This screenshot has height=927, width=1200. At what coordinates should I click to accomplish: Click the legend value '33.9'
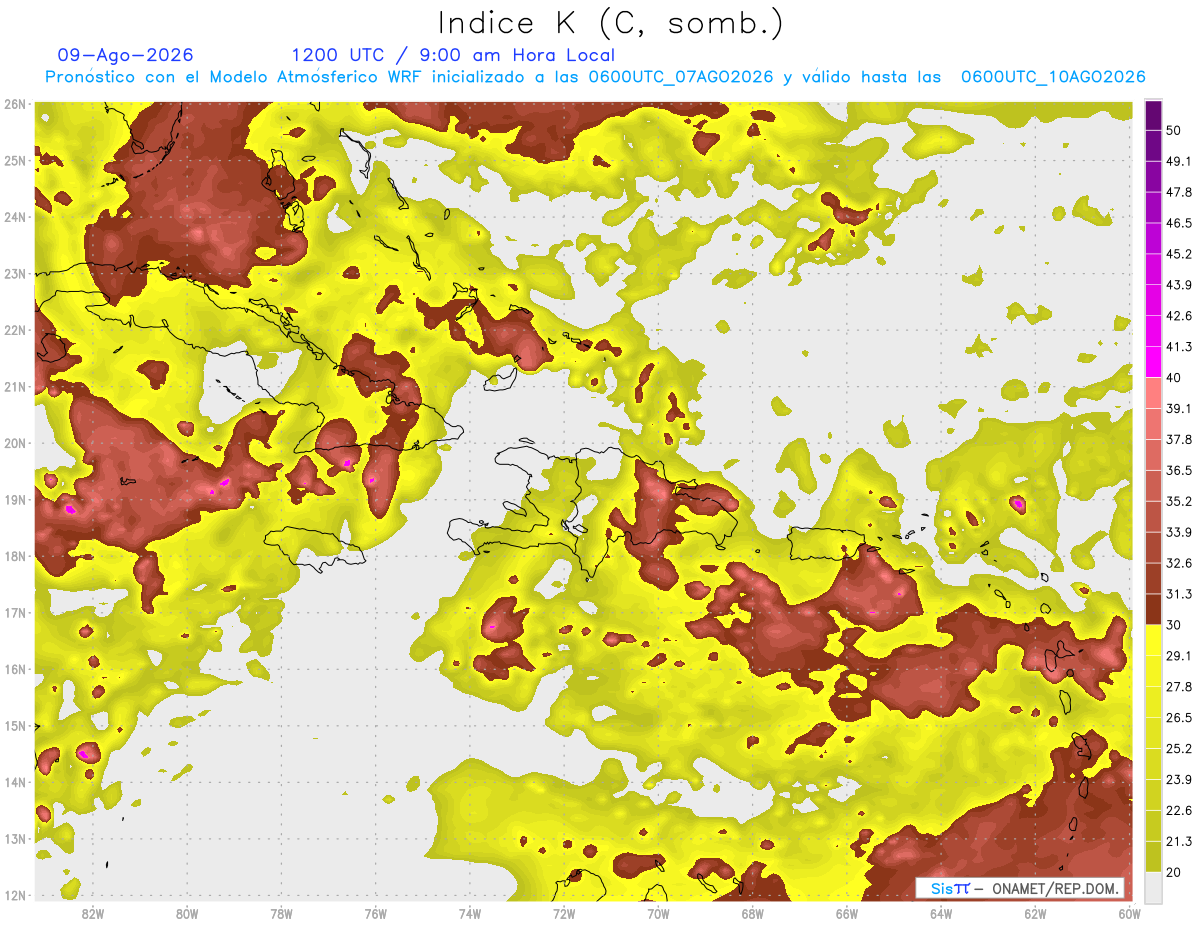coord(1179,532)
